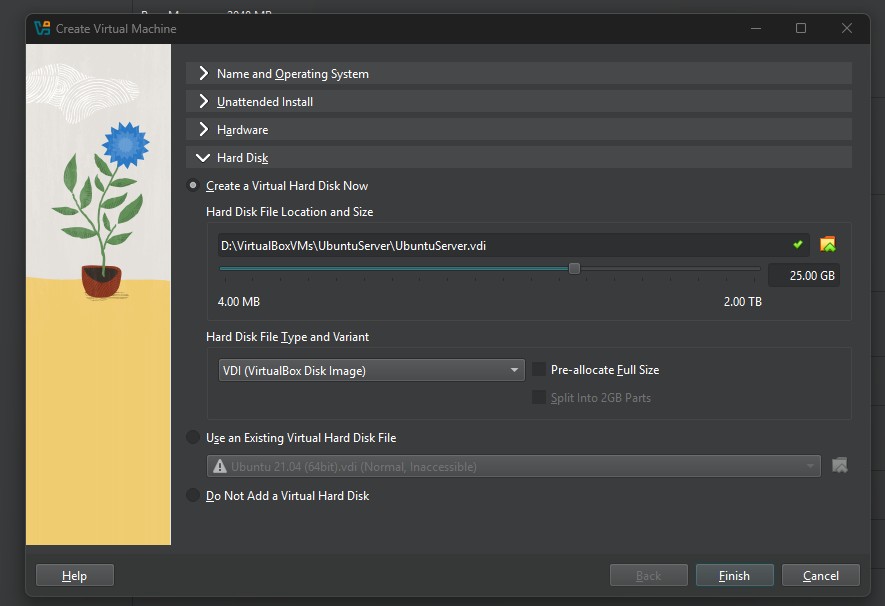The width and height of the screenshot is (885, 606).
Task: Expand the Name and Operating System section
Action: [x=204, y=74]
